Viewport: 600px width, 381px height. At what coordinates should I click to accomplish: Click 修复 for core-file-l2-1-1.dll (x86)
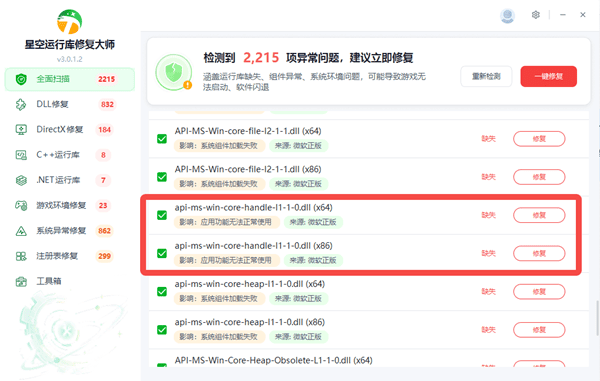[x=539, y=177]
